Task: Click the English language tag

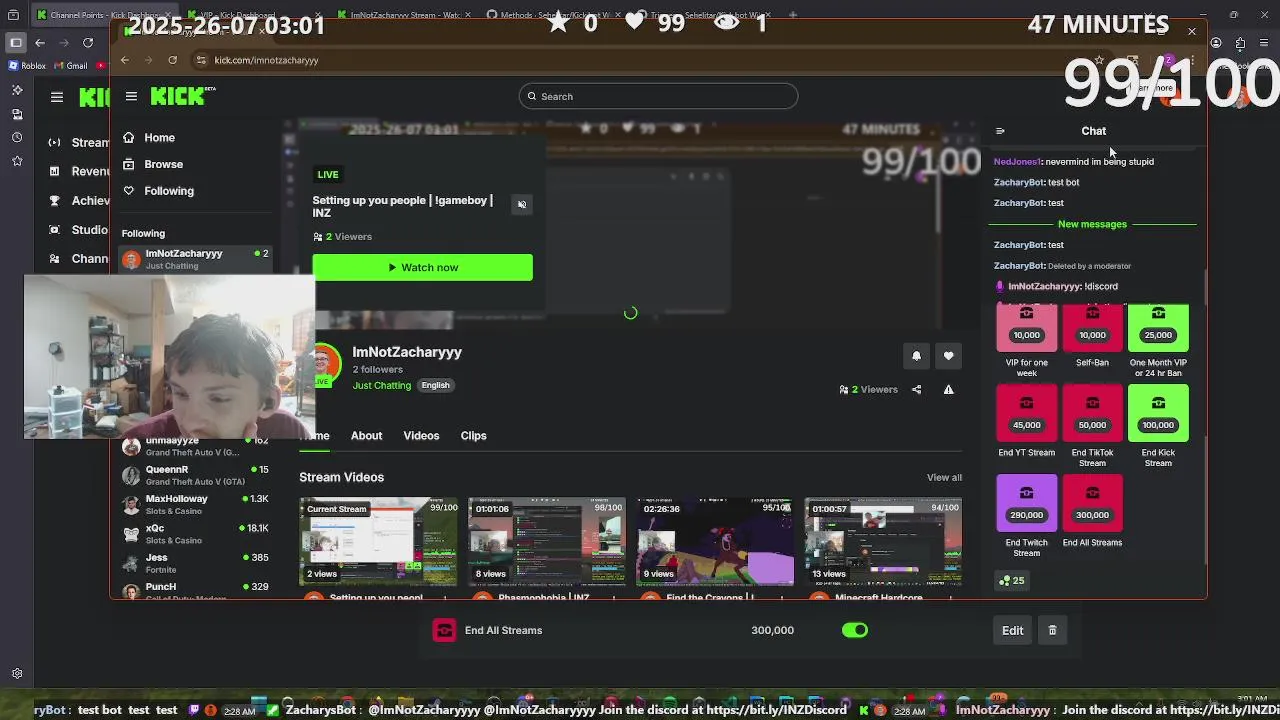Action: pos(435,385)
